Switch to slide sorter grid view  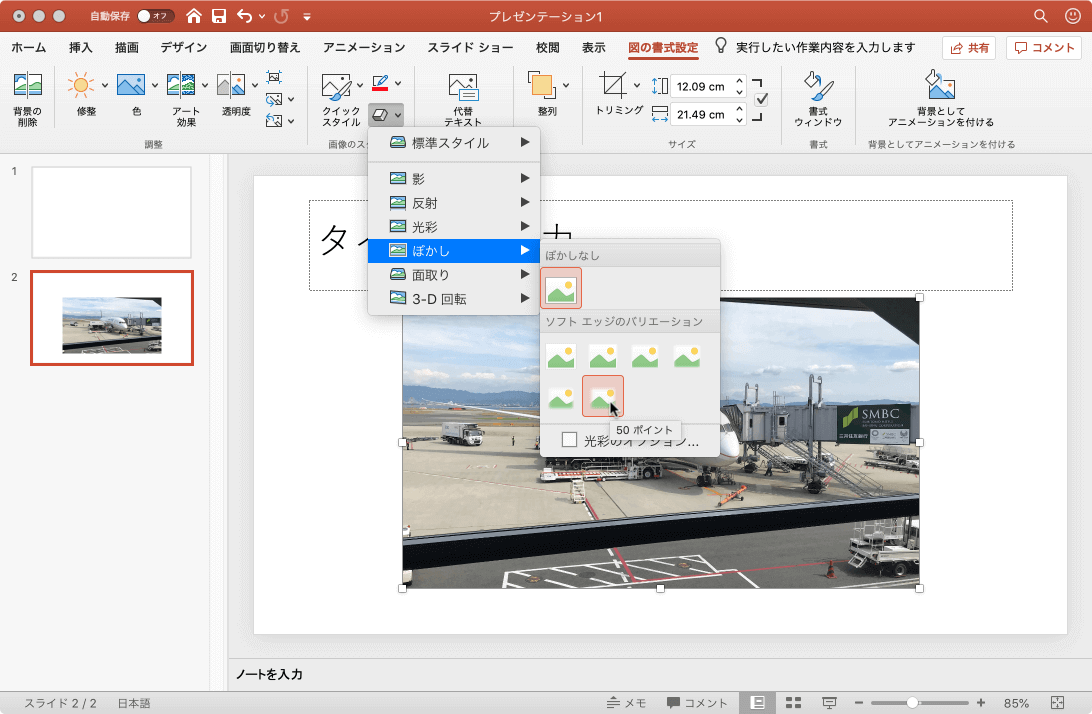(x=794, y=703)
